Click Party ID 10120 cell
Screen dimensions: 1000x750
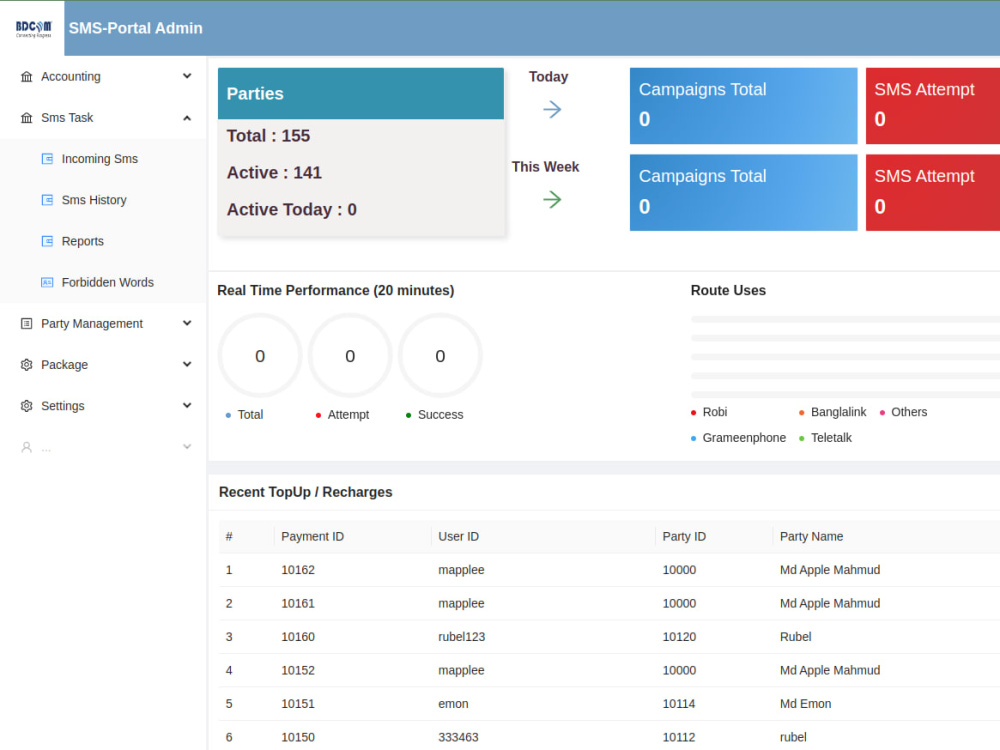click(679, 636)
